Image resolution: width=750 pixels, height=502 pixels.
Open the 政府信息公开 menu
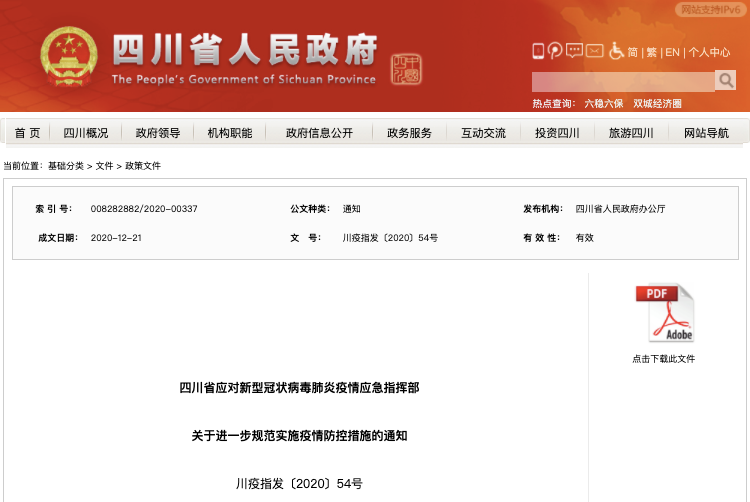[319, 133]
